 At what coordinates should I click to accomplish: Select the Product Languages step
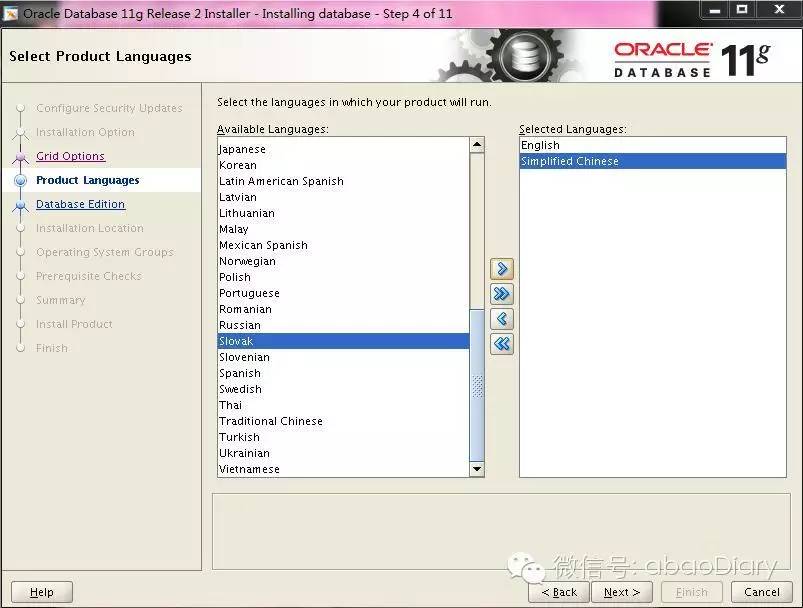pos(88,180)
